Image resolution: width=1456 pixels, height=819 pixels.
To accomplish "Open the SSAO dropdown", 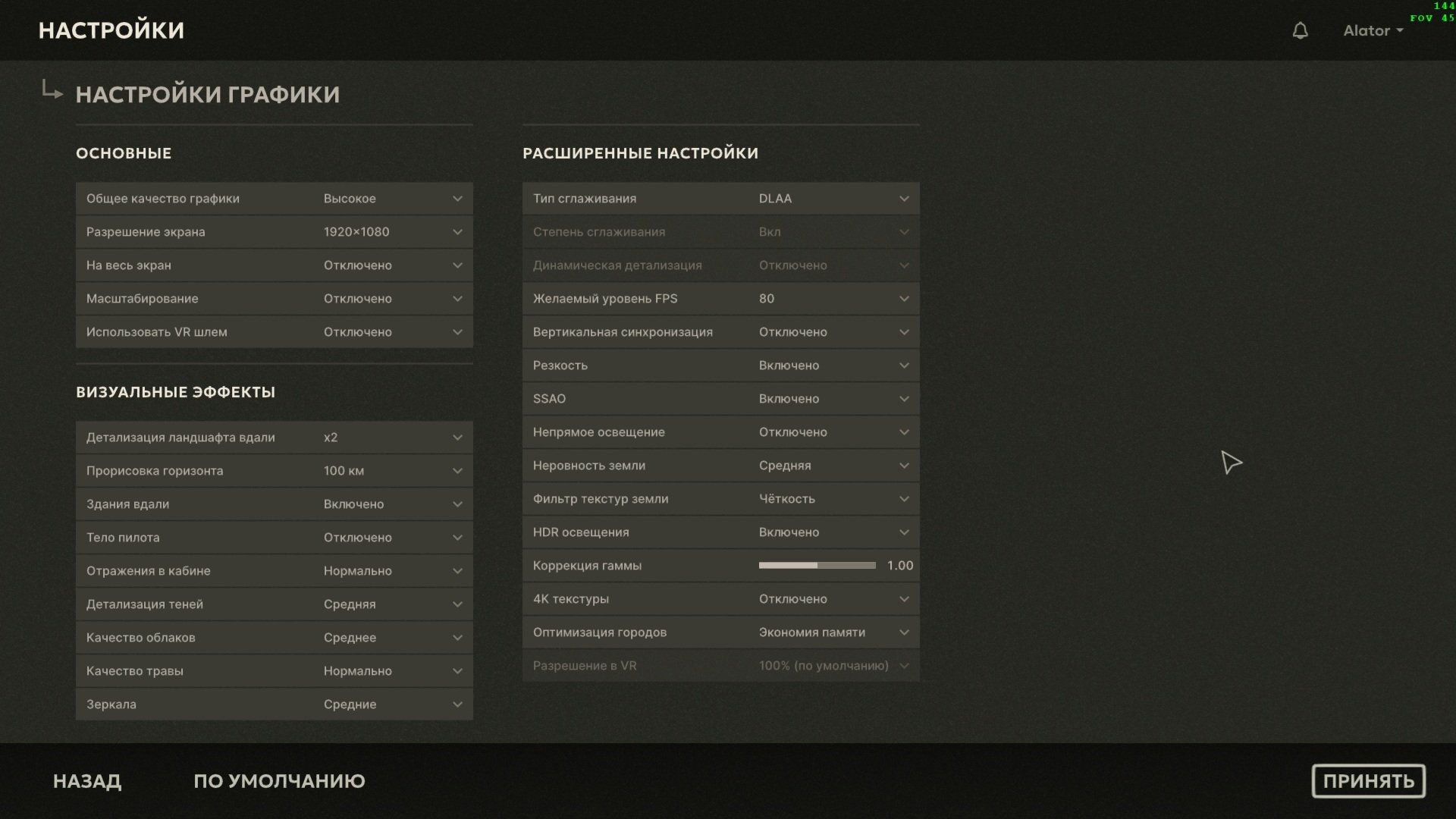I will coord(721,399).
